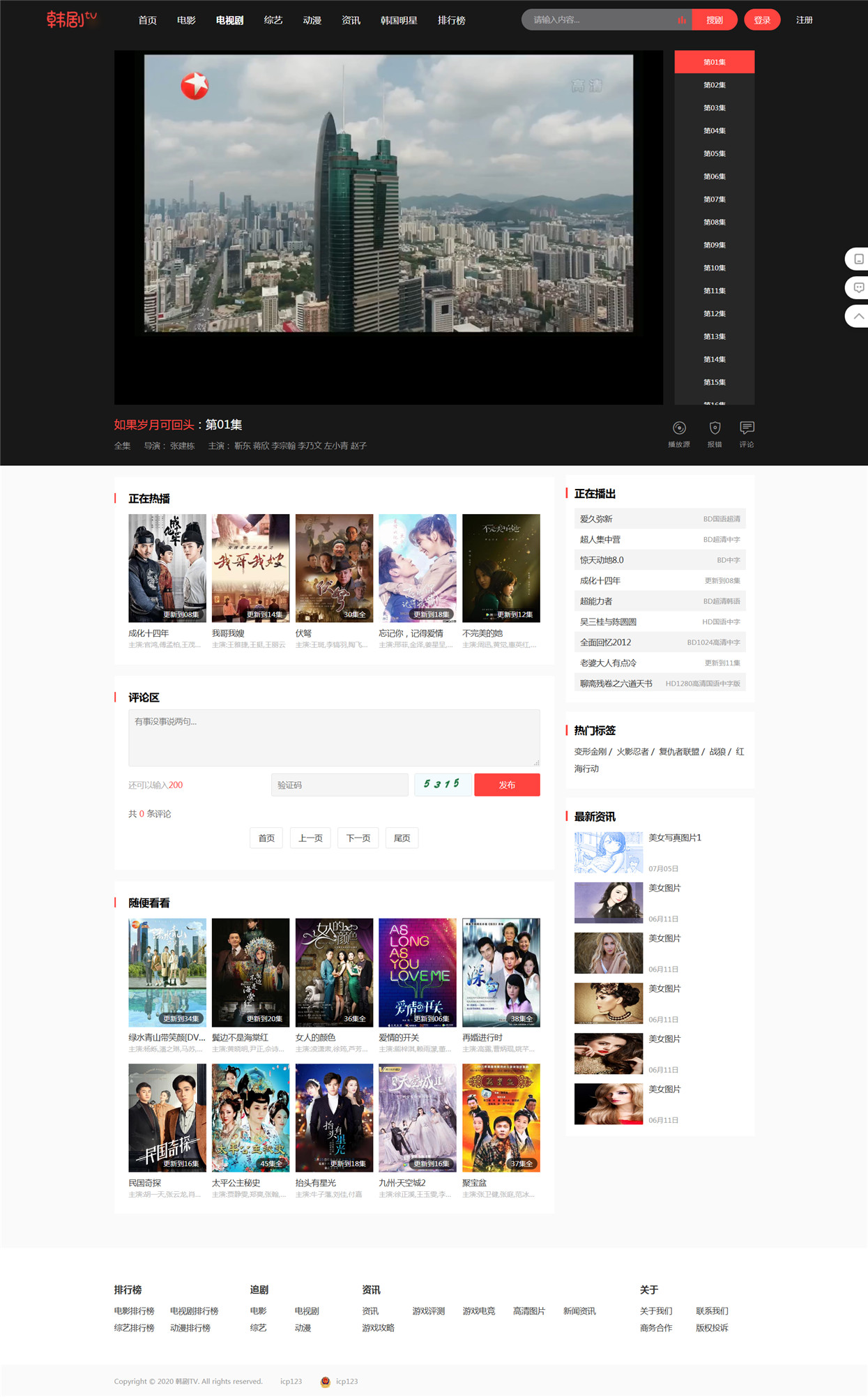This screenshot has width=868, height=1397.
Task: Click 下一页 pagination button
Action: (358, 838)
